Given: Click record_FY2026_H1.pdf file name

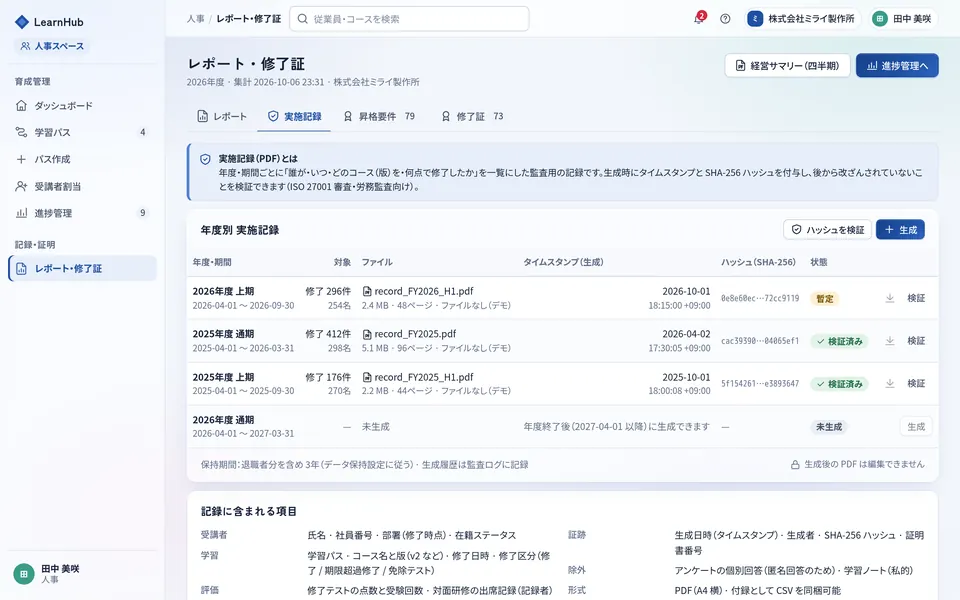Looking at the screenshot, I should click(x=424, y=291).
